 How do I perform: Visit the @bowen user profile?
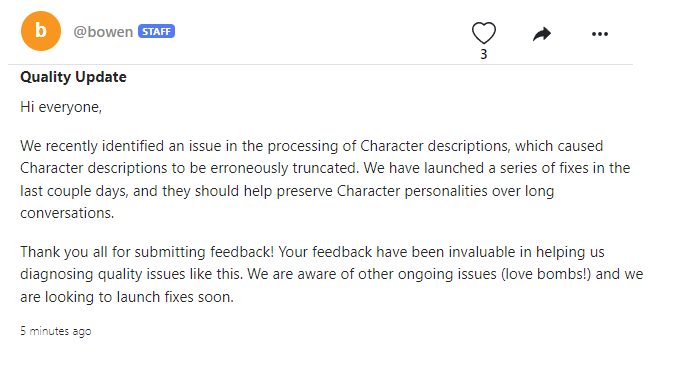pyautogui.click(x=103, y=32)
